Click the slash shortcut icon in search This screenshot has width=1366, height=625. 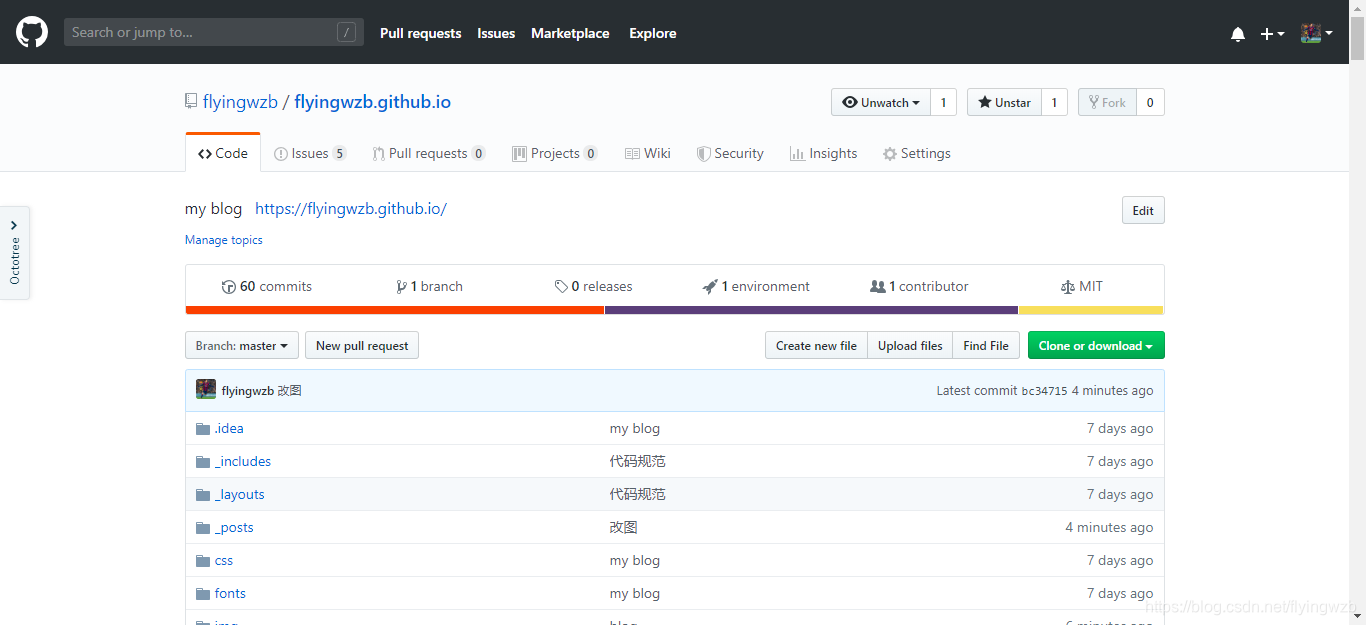coord(347,32)
